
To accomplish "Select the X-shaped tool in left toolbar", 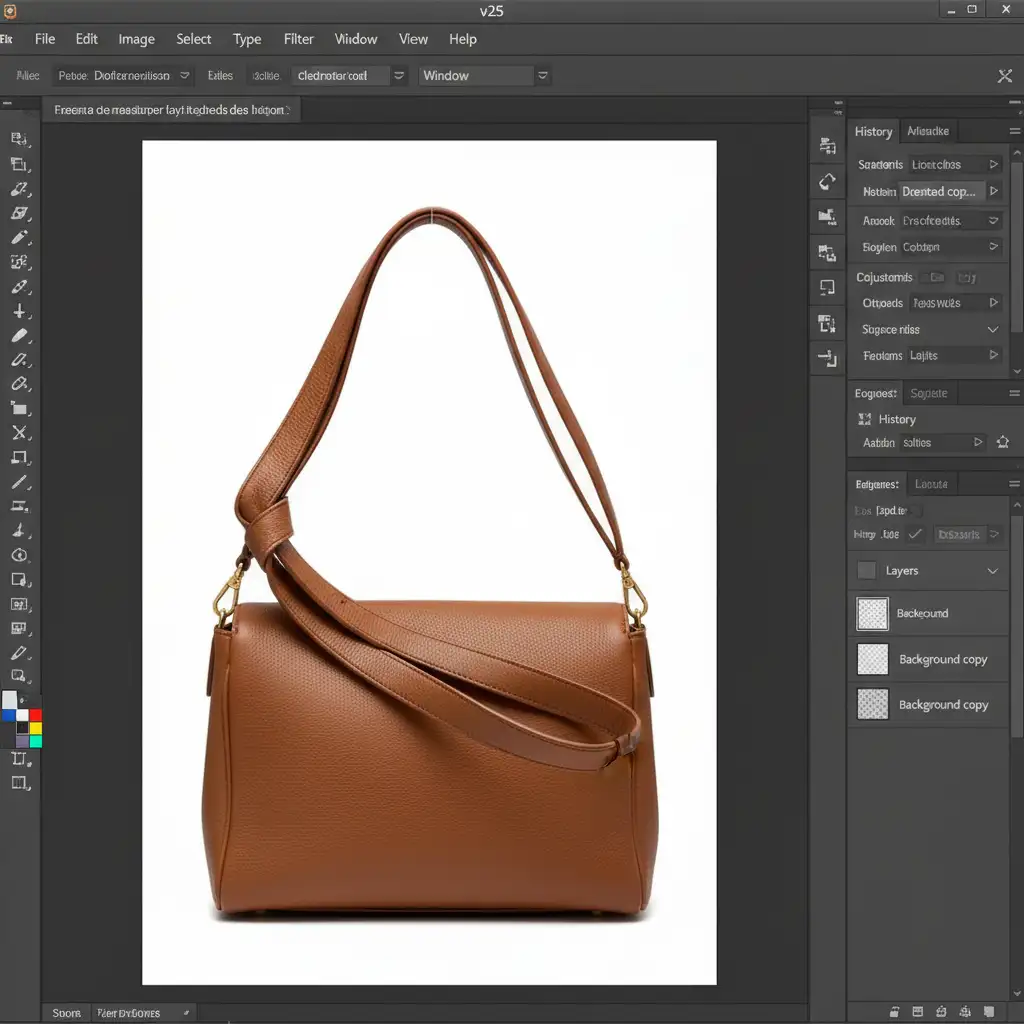I will click(x=18, y=433).
